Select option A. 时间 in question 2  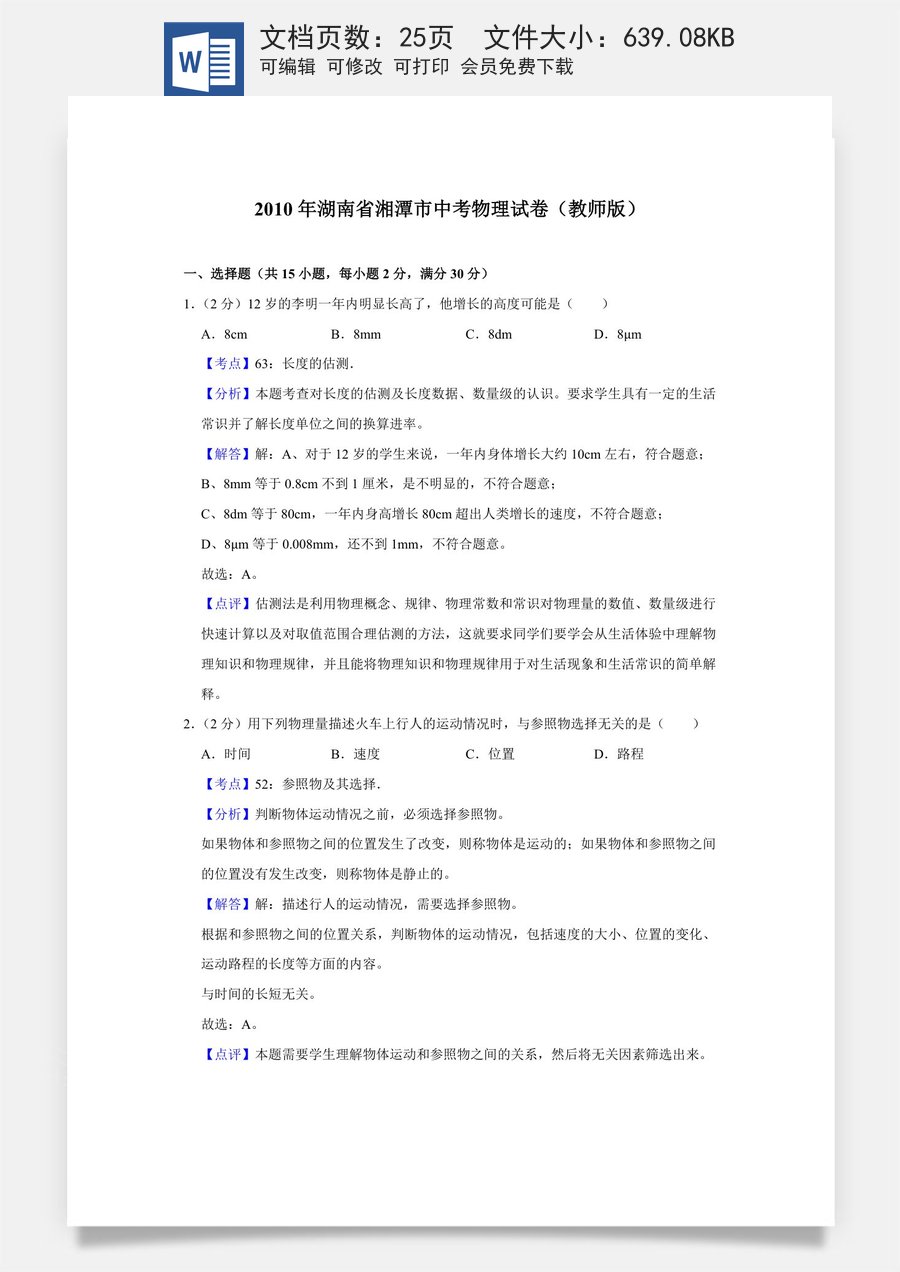(x=226, y=754)
